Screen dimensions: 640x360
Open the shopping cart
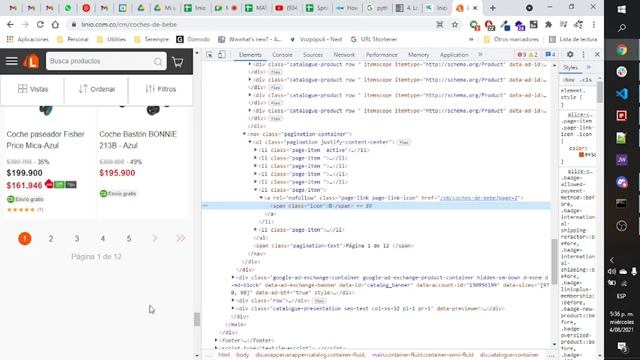178,62
